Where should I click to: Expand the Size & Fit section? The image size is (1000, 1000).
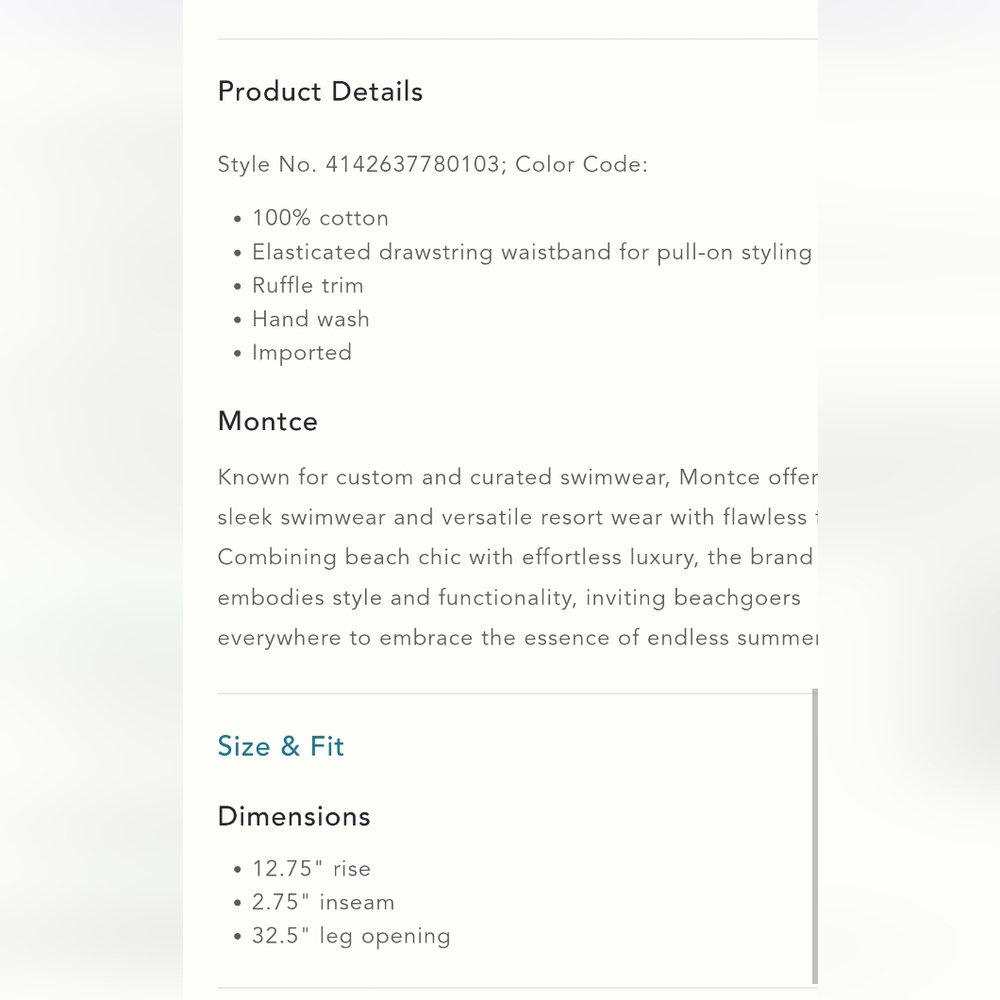pos(281,747)
